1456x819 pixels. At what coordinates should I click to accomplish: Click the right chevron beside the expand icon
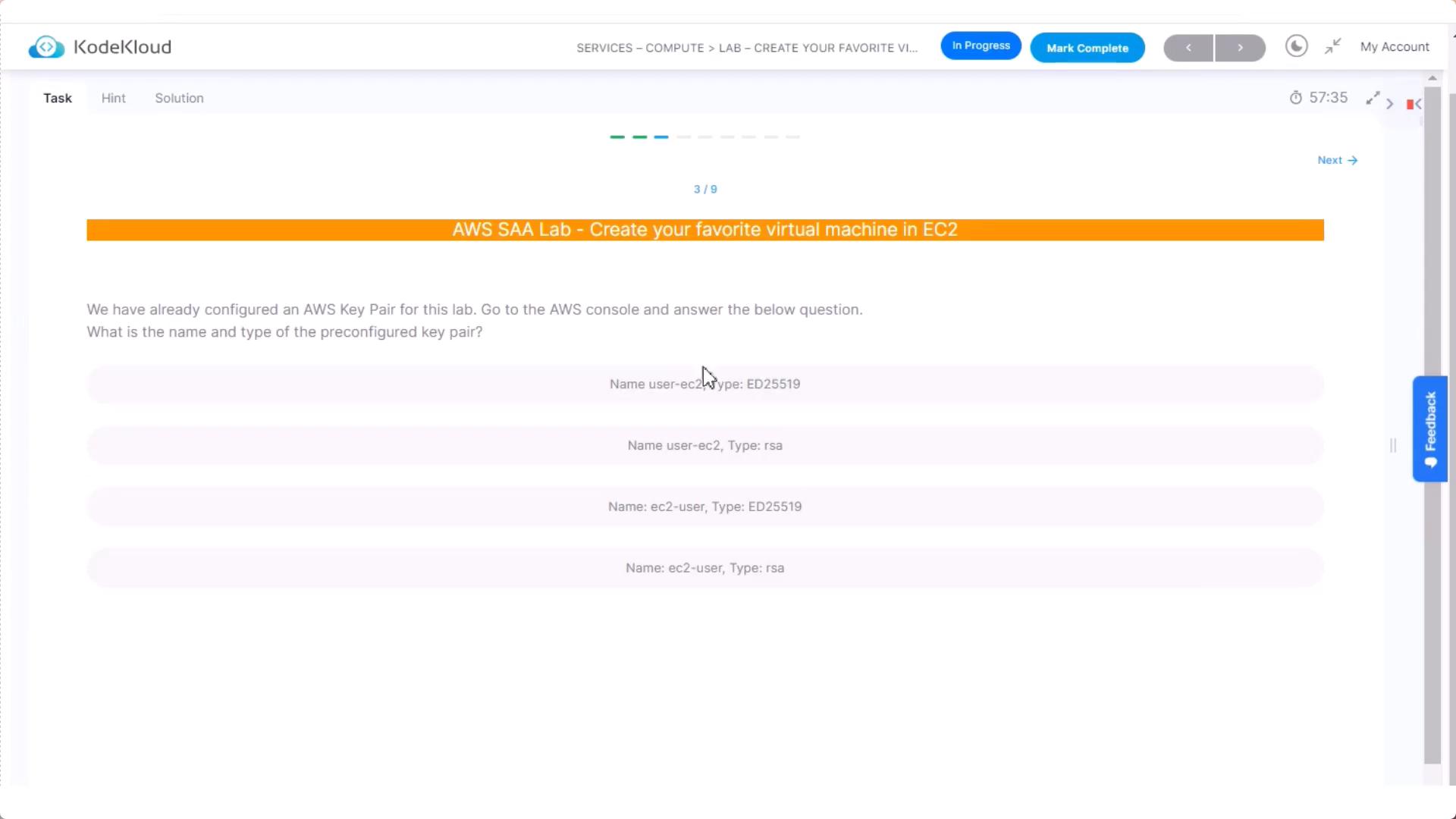1390,104
